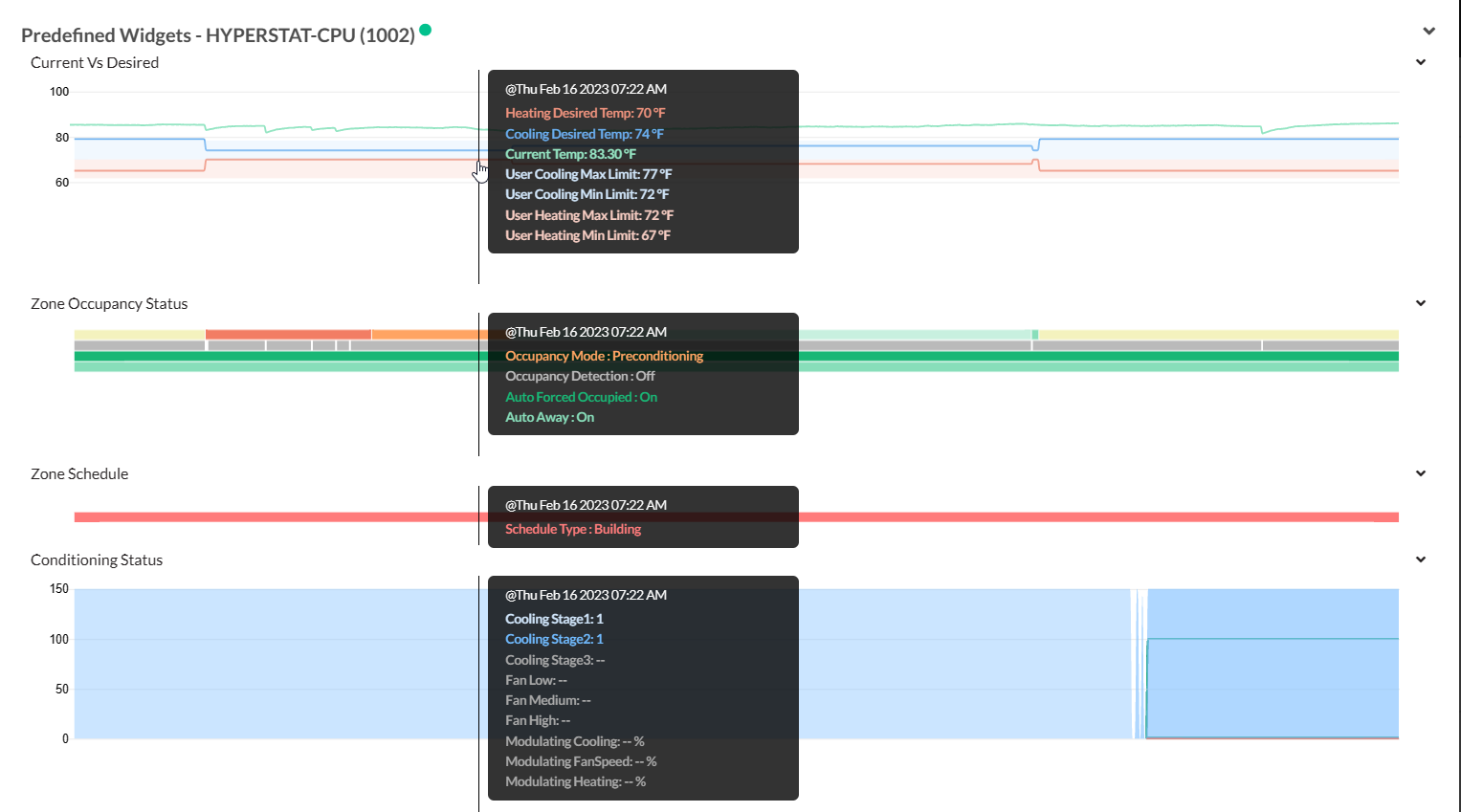Viewport: 1461px width, 812px height.
Task: Click Schedule Type : Building text
Action: (573, 529)
